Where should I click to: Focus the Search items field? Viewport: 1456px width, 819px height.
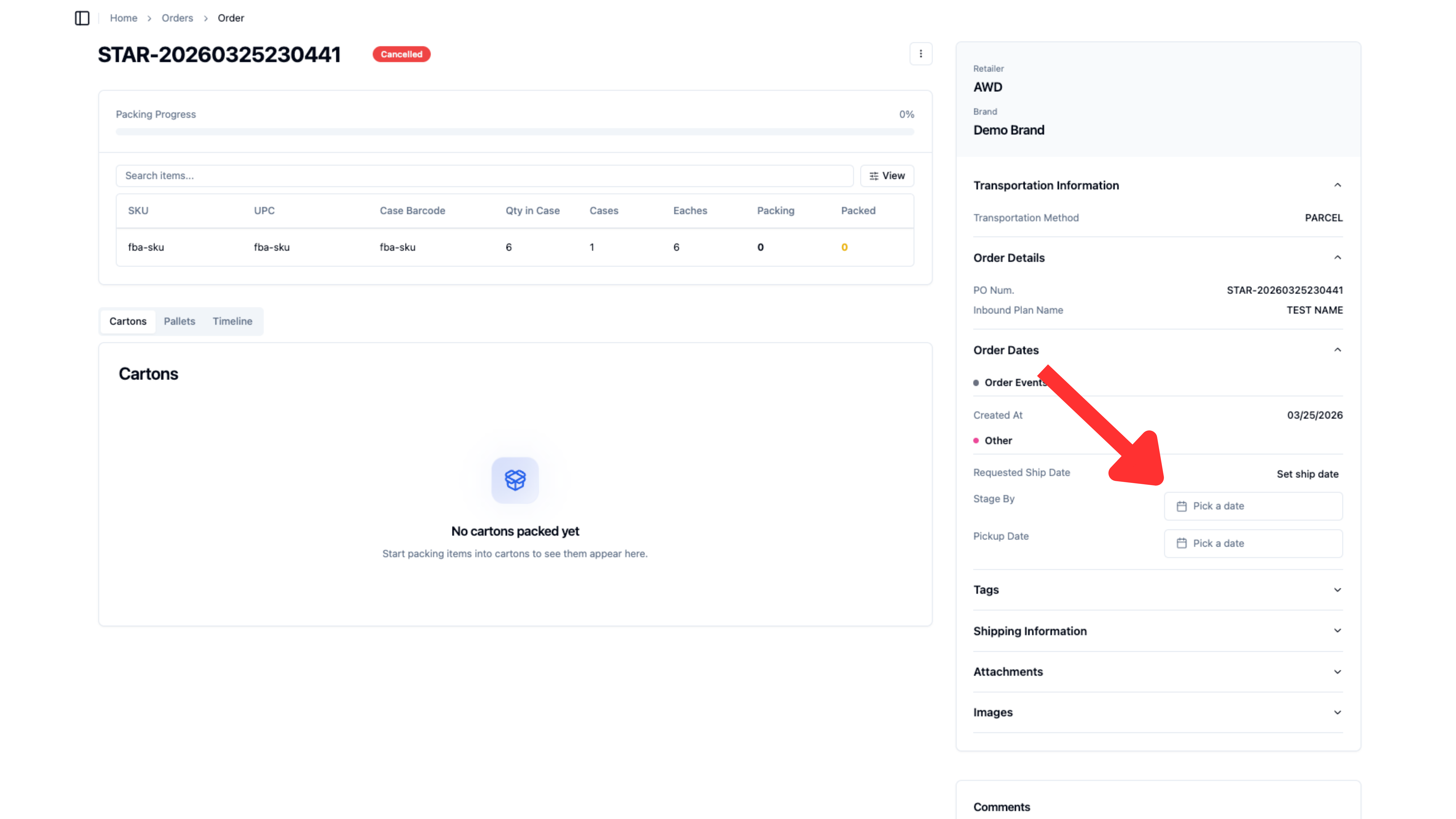(x=485, y=176)
